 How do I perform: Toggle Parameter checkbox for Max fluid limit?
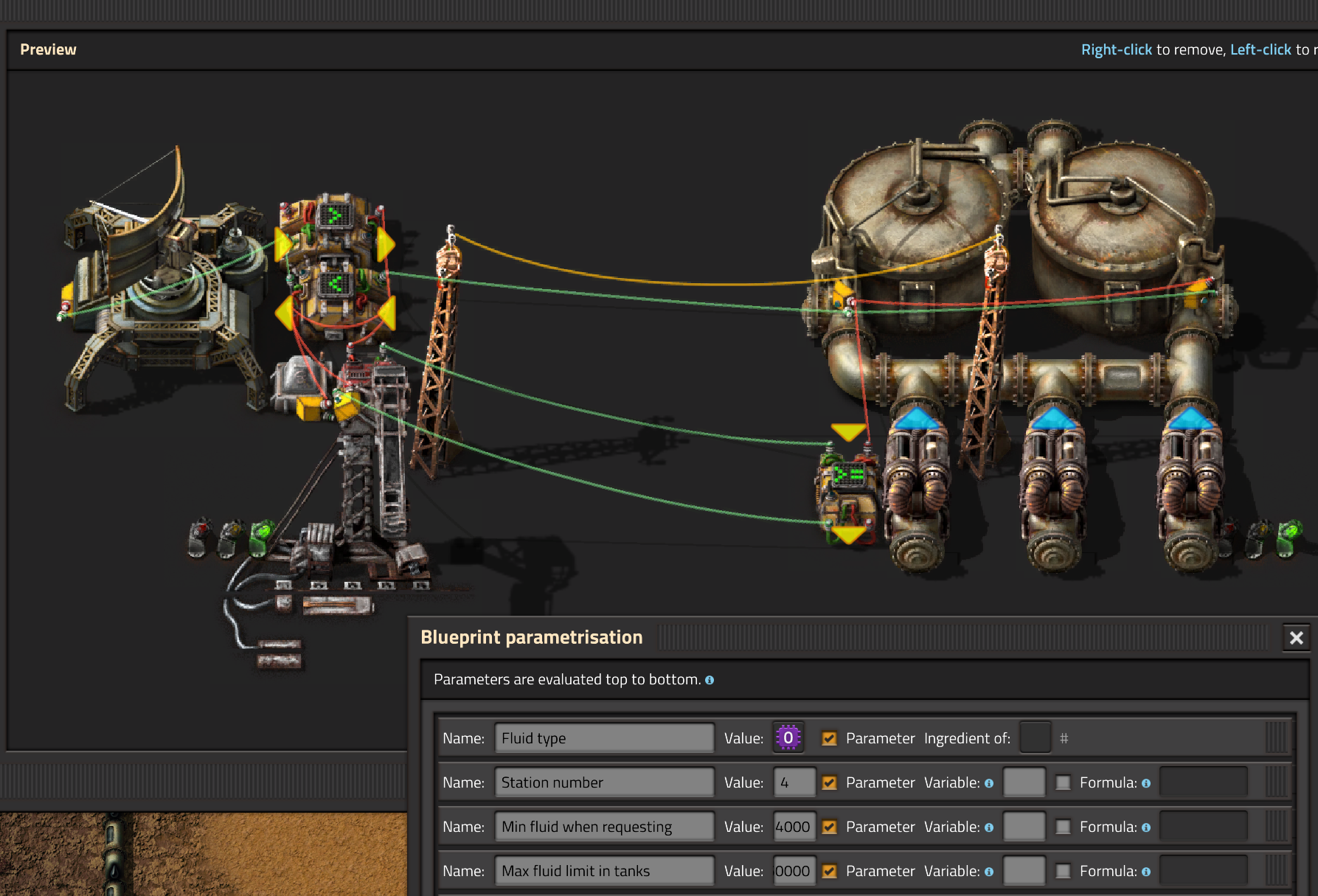point(829,871)
